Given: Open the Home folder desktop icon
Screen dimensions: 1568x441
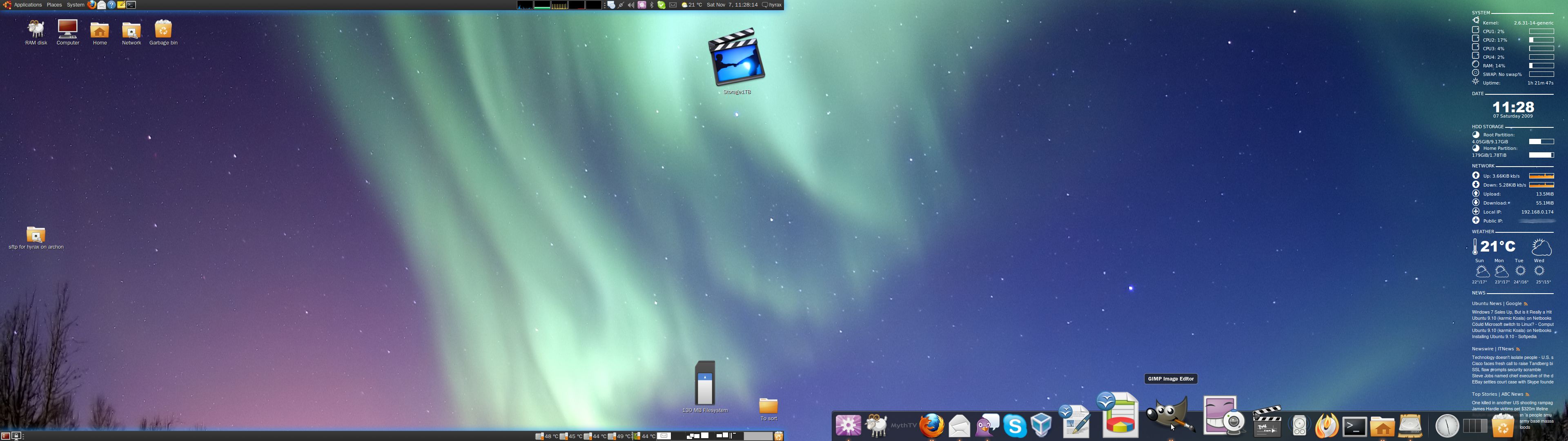Looking at the screenshot, I should point(100,33).
